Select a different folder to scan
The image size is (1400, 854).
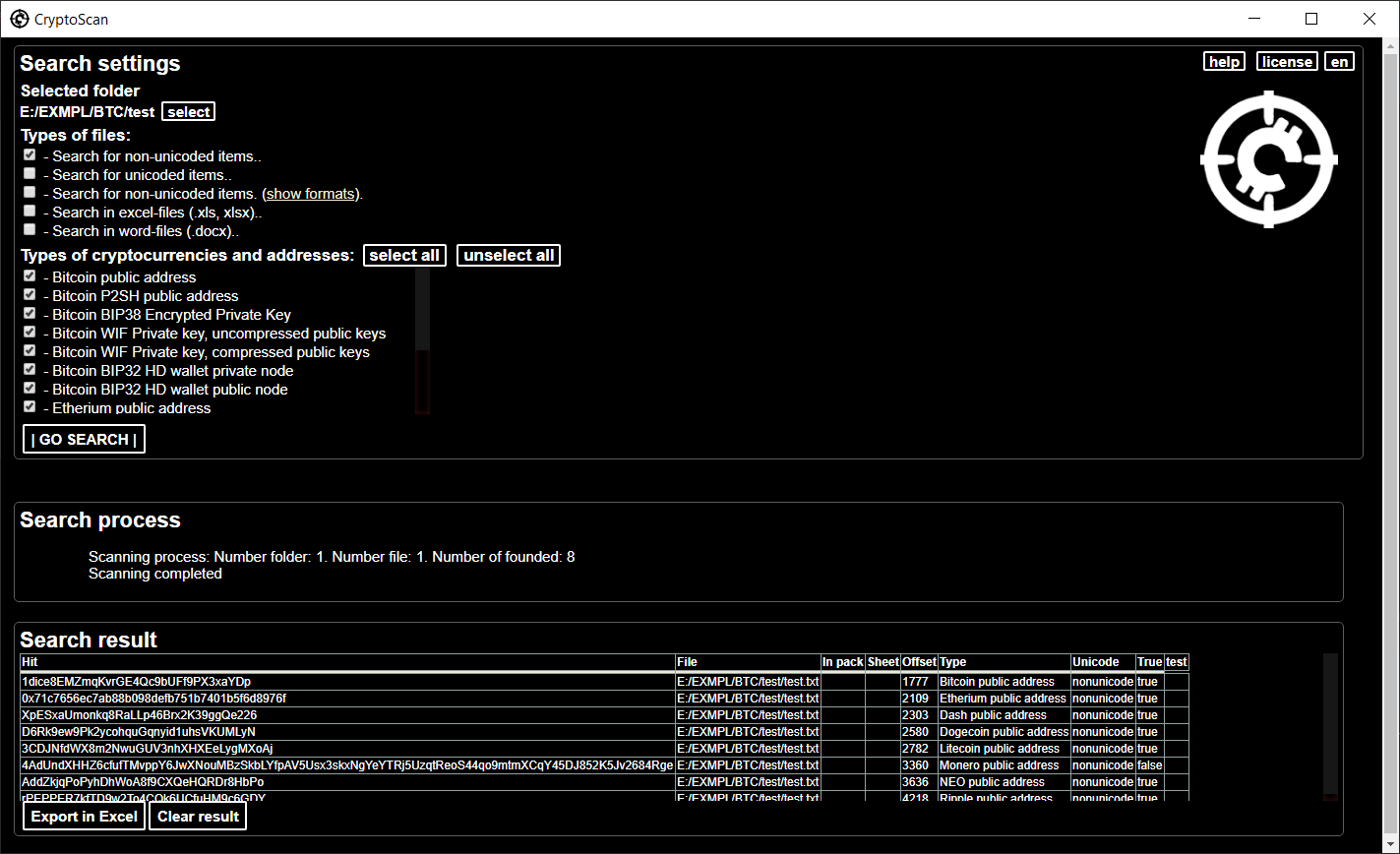tap(188, 111)
